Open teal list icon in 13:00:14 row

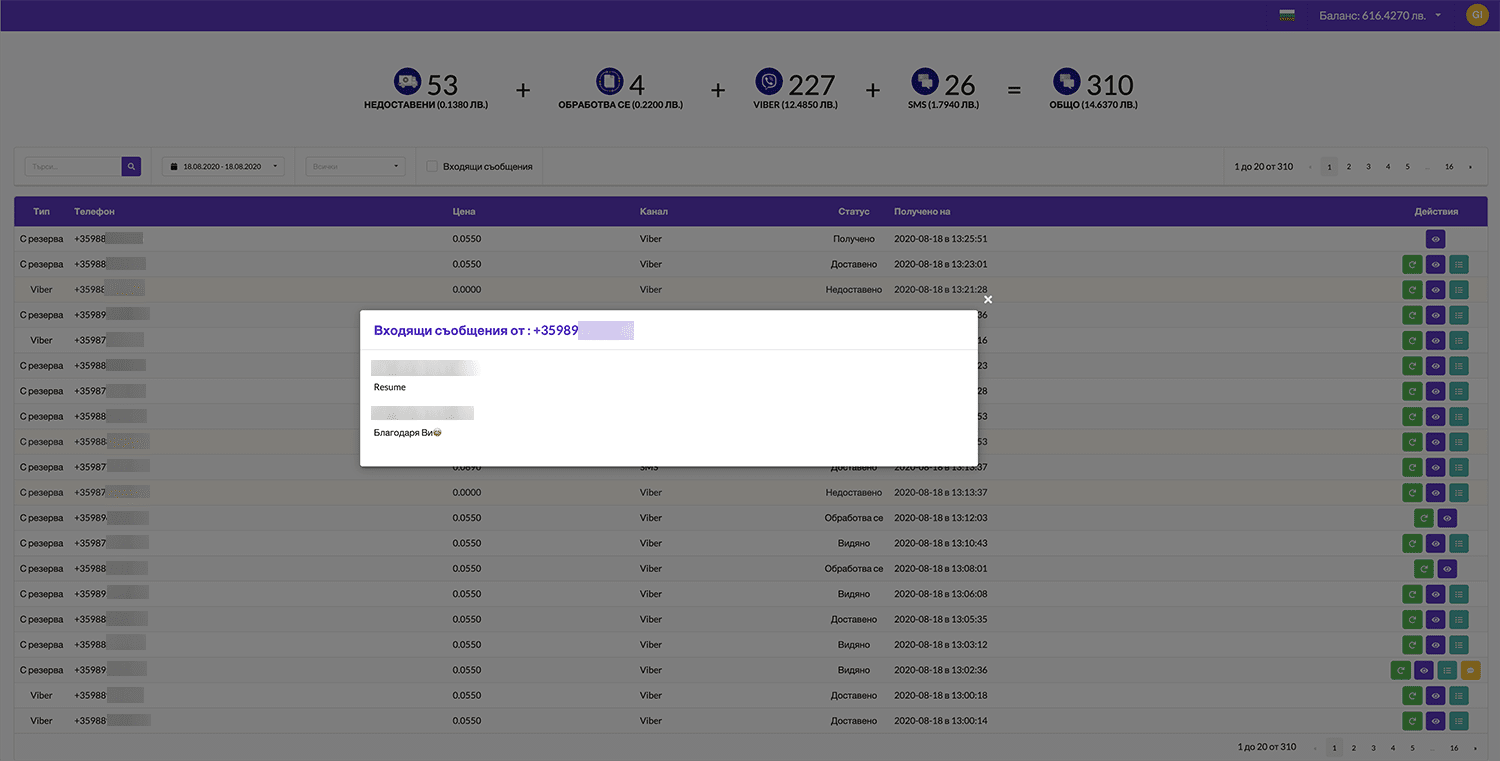point(1459,721)
